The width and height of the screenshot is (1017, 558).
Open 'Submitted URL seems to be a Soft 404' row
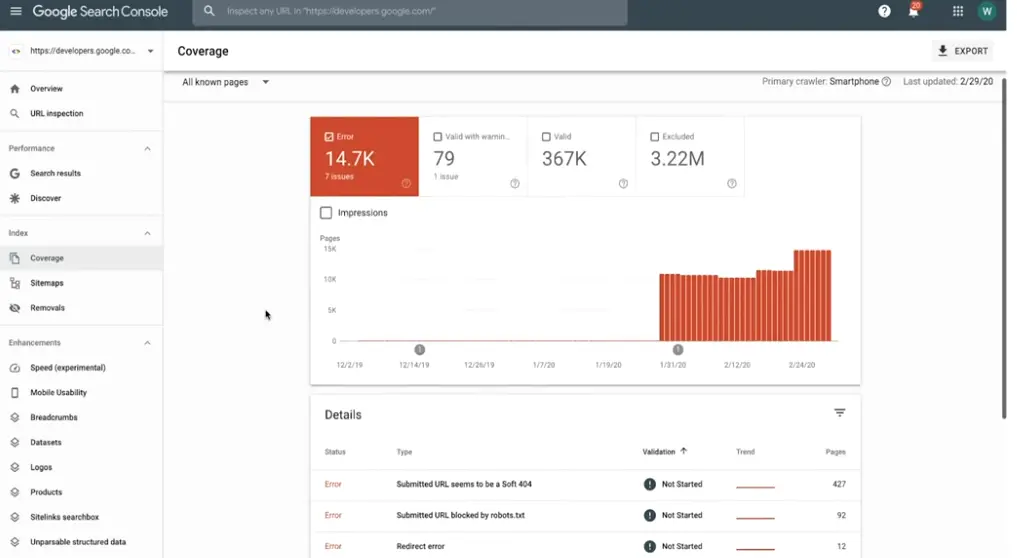585,485
